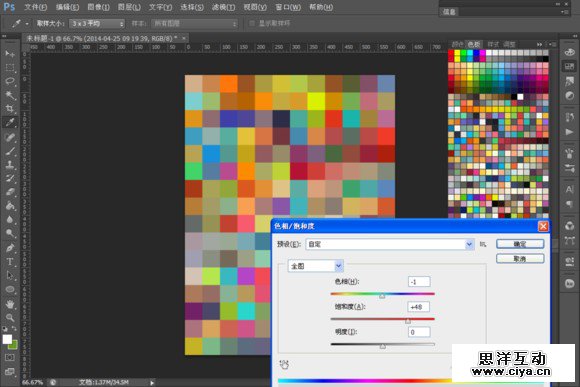Screen dimensions: 580x387
Task: Select the Lasso tool
Action: (10, 81)
